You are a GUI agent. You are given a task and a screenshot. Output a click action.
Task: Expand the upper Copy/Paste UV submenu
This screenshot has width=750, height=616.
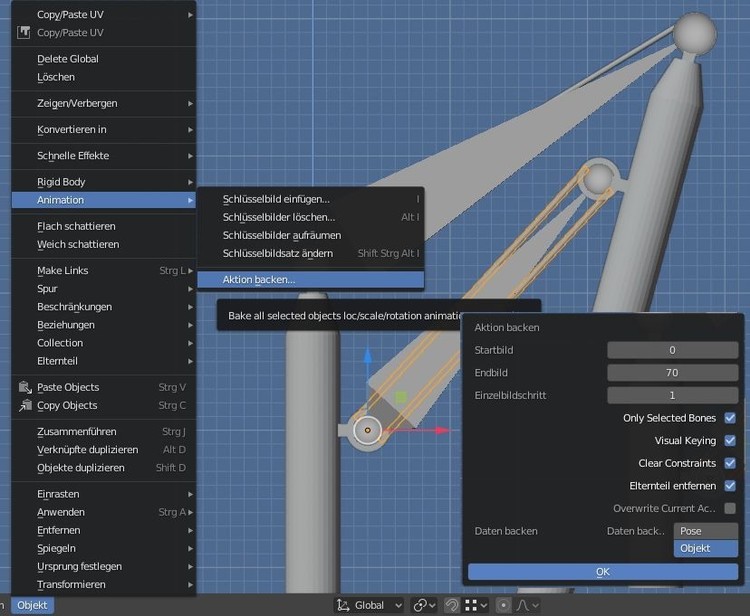(104, 14)
